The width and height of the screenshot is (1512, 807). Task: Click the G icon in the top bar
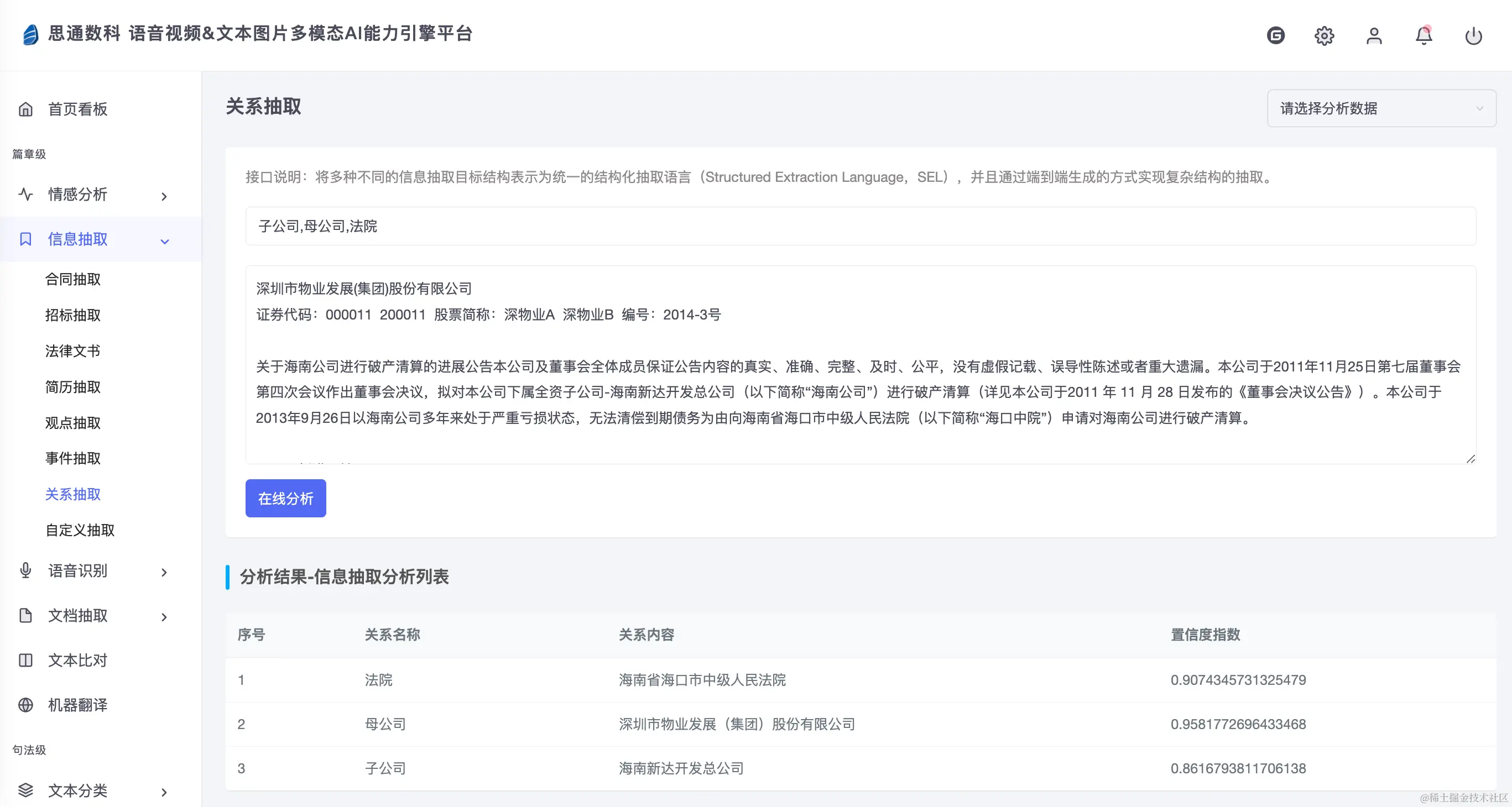pos(1275,35)
